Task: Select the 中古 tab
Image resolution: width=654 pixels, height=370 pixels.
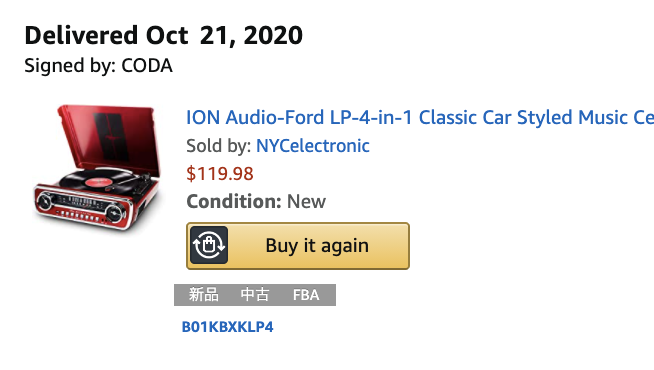Action: pos(255,295)
